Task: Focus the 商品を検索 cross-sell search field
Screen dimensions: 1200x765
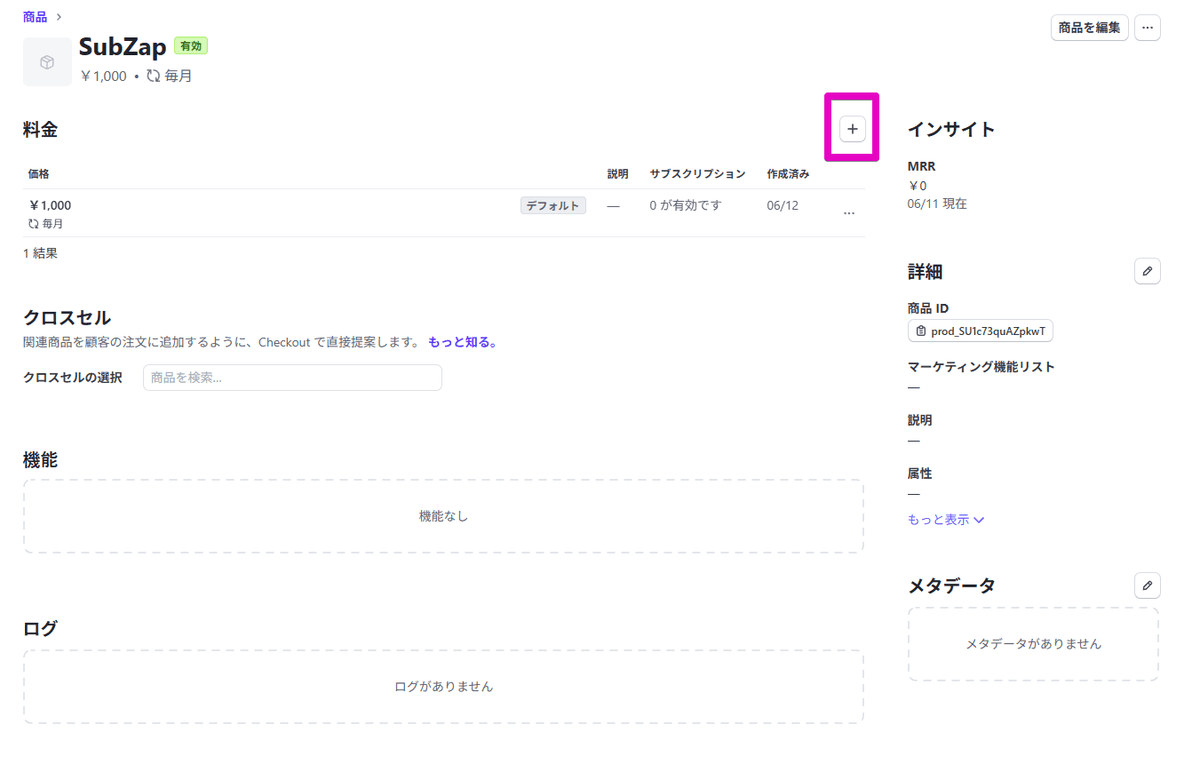Action: click(292, 377)
